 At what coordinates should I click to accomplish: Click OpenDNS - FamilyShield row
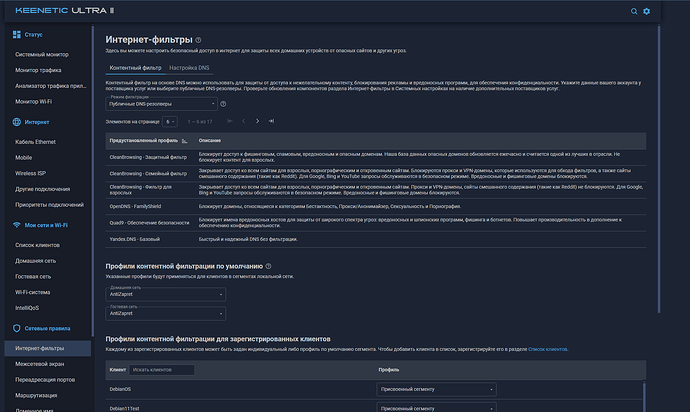[x=376, y=206]
